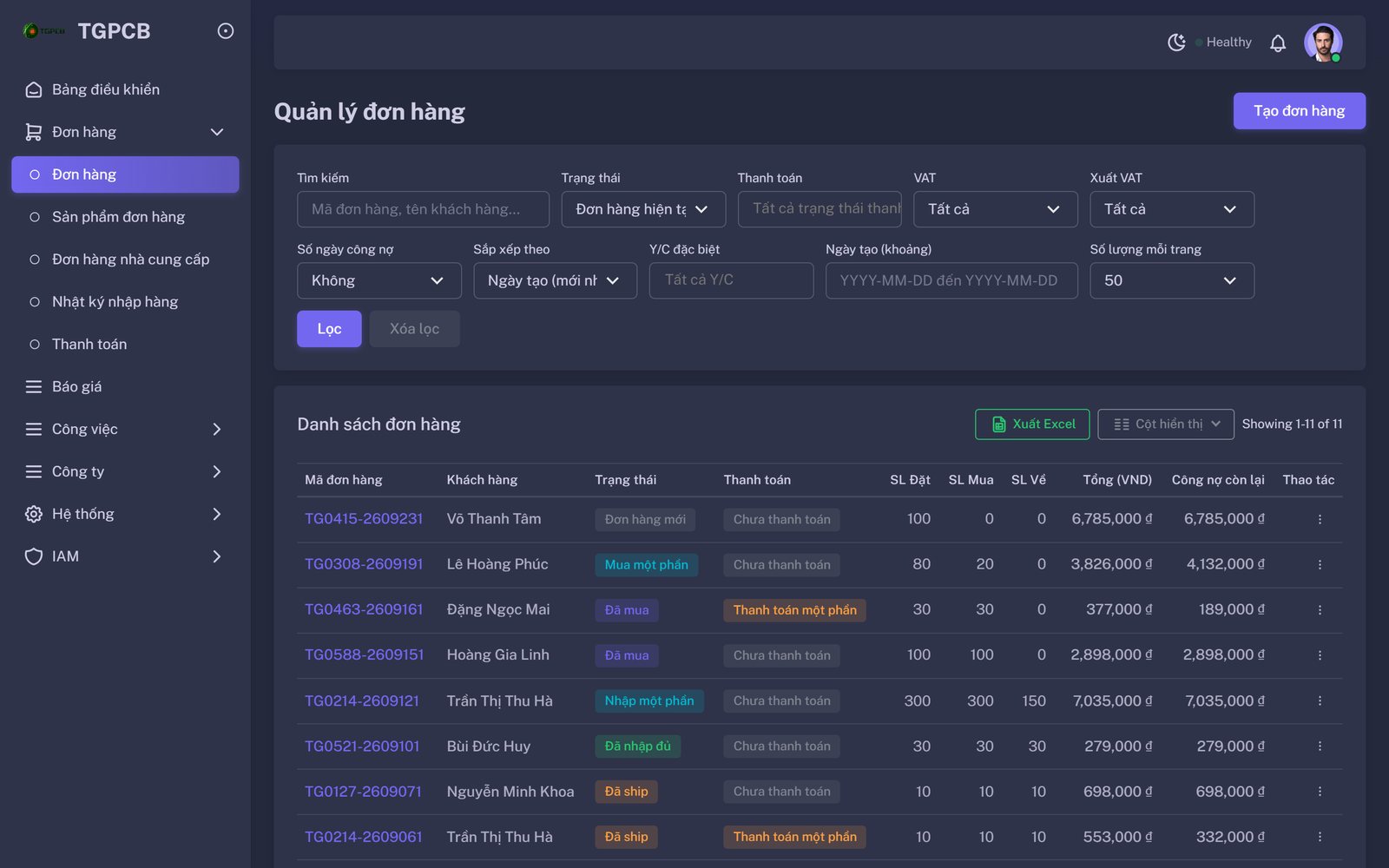Open the notifications bell

(1278, 43)
